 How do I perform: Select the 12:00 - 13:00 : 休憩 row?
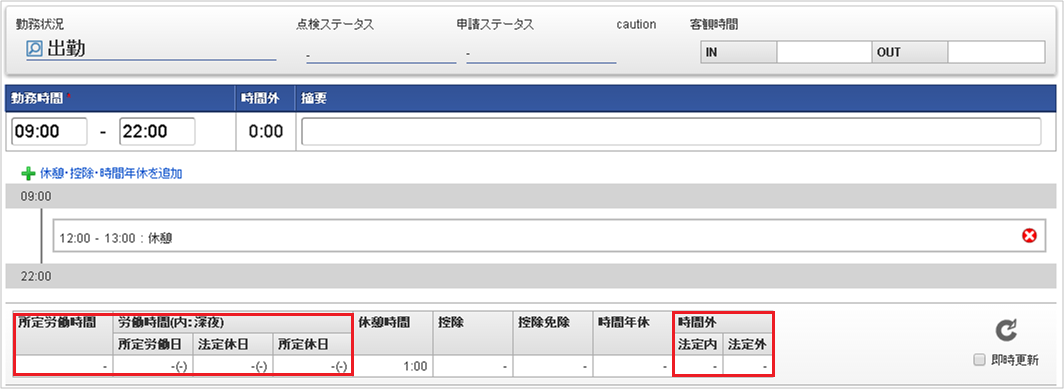(549, 236)
